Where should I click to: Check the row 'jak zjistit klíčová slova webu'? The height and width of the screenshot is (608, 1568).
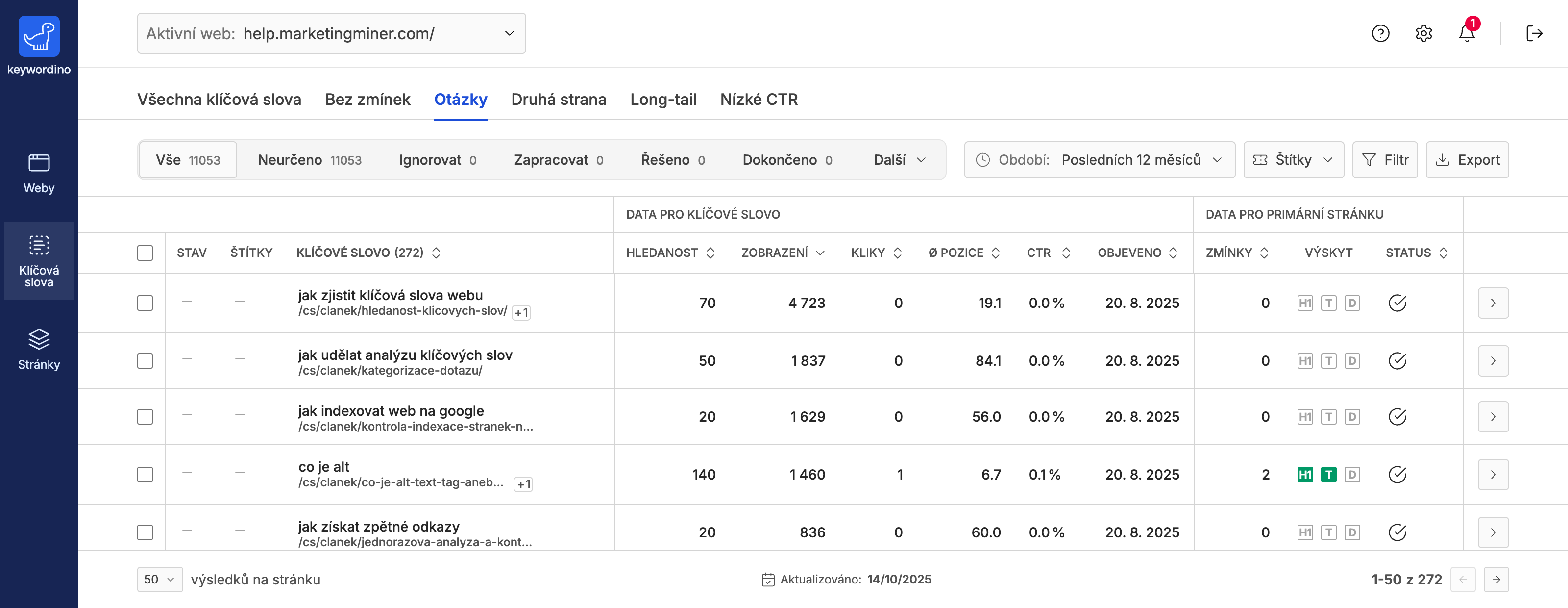[x=145, y=303]
